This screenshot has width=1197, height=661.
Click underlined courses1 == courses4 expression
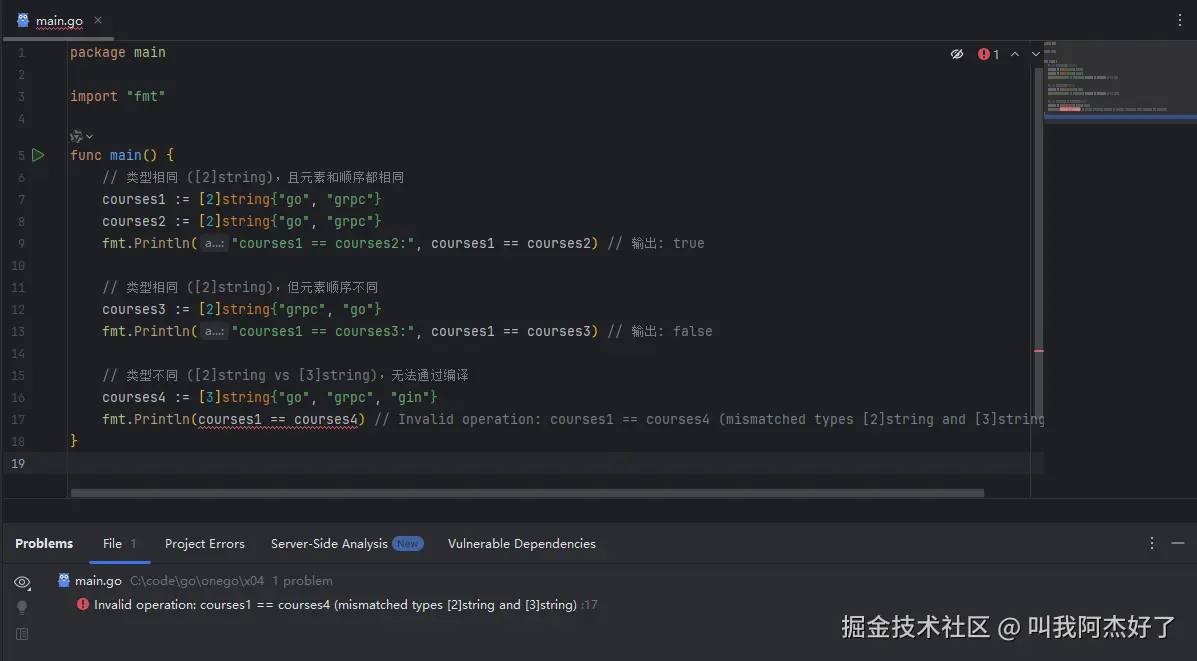[278, 420]
